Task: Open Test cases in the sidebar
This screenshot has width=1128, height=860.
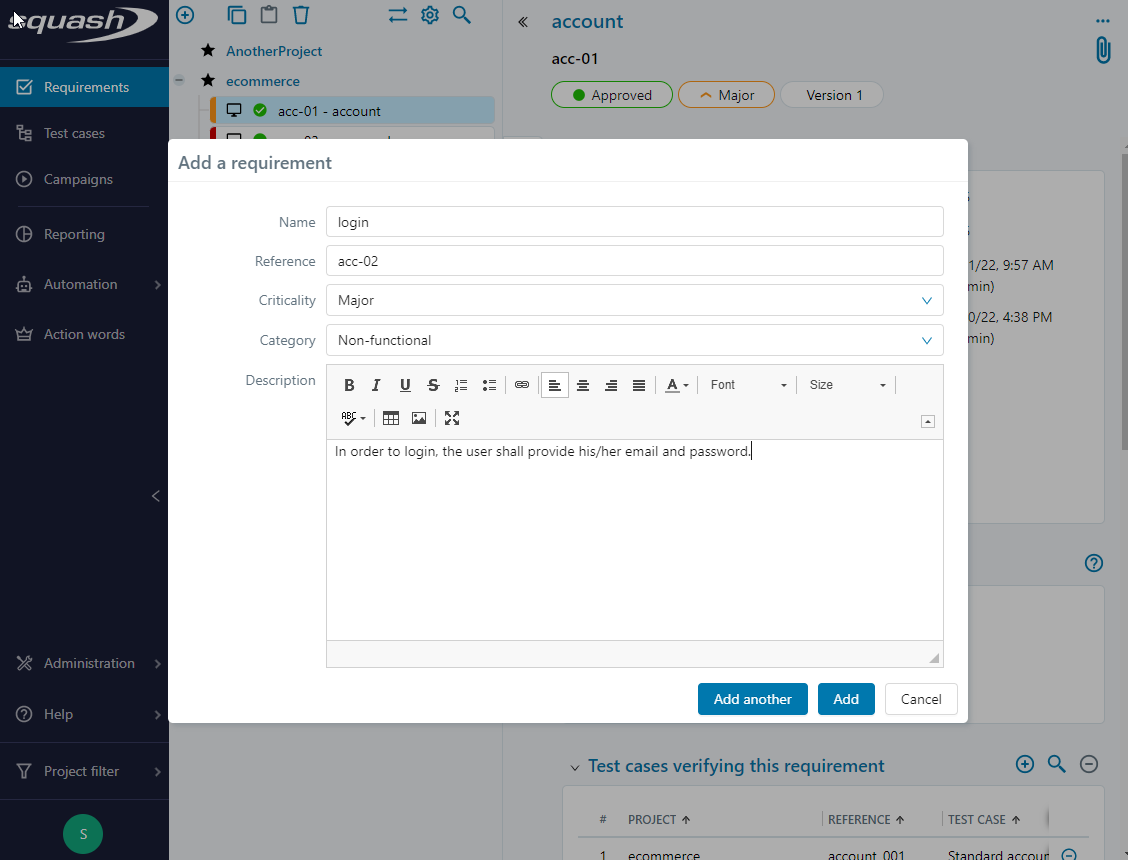Action: pyautogui.click(x=74, y=133)
